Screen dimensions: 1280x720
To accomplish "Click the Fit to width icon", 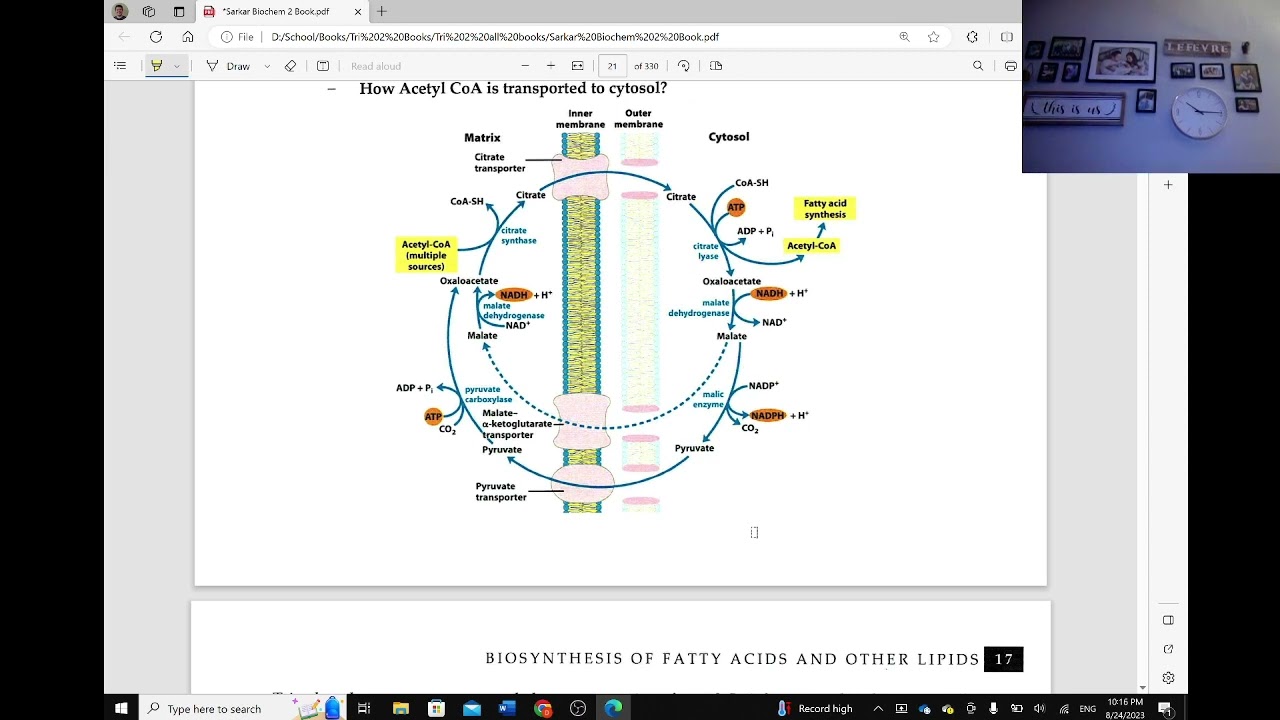I will 577,66.
